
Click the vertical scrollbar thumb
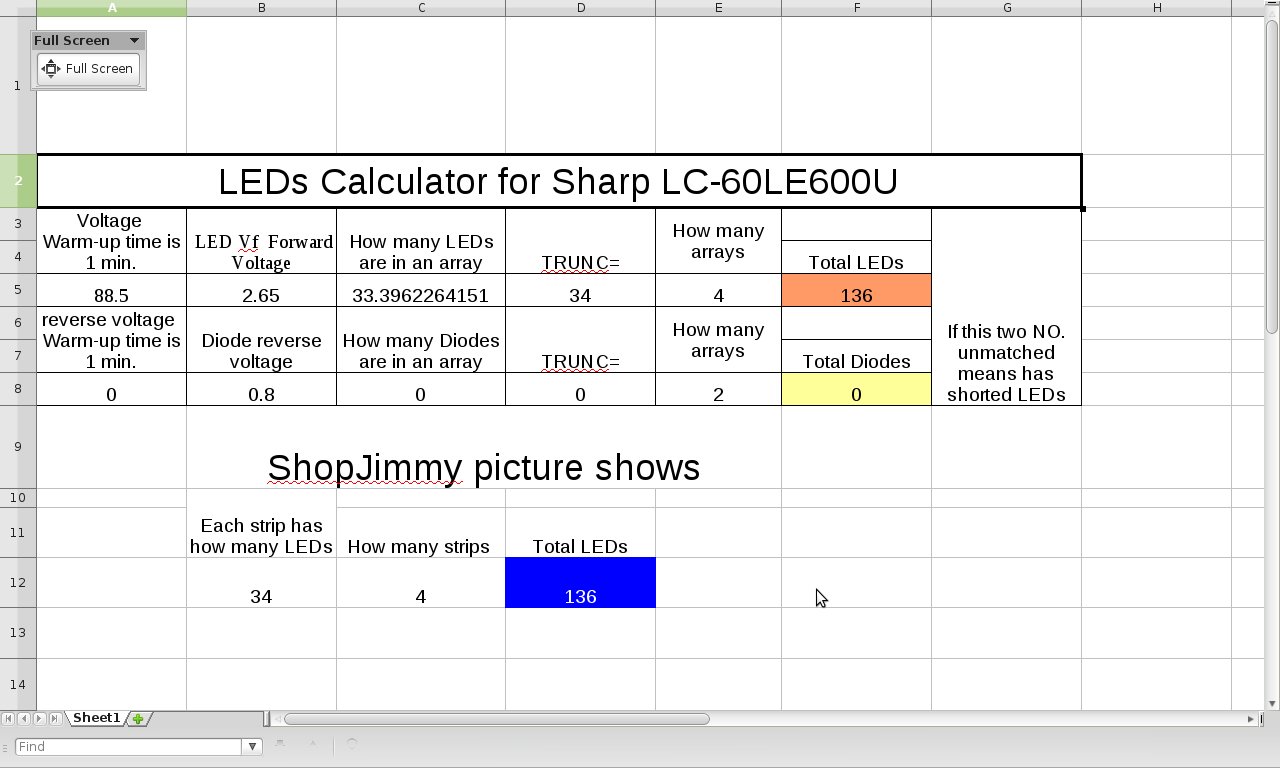click(1272, 177)
